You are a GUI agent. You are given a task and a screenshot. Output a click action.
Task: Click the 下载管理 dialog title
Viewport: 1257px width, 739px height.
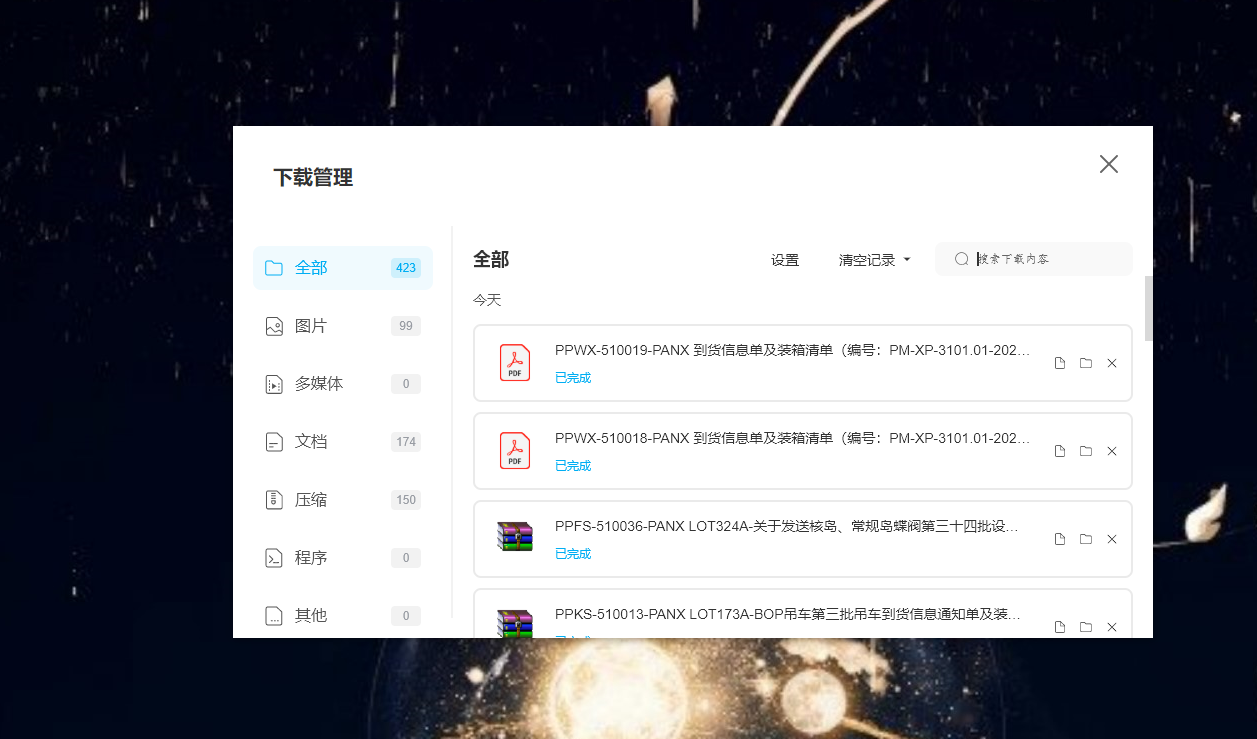point(313,178)
